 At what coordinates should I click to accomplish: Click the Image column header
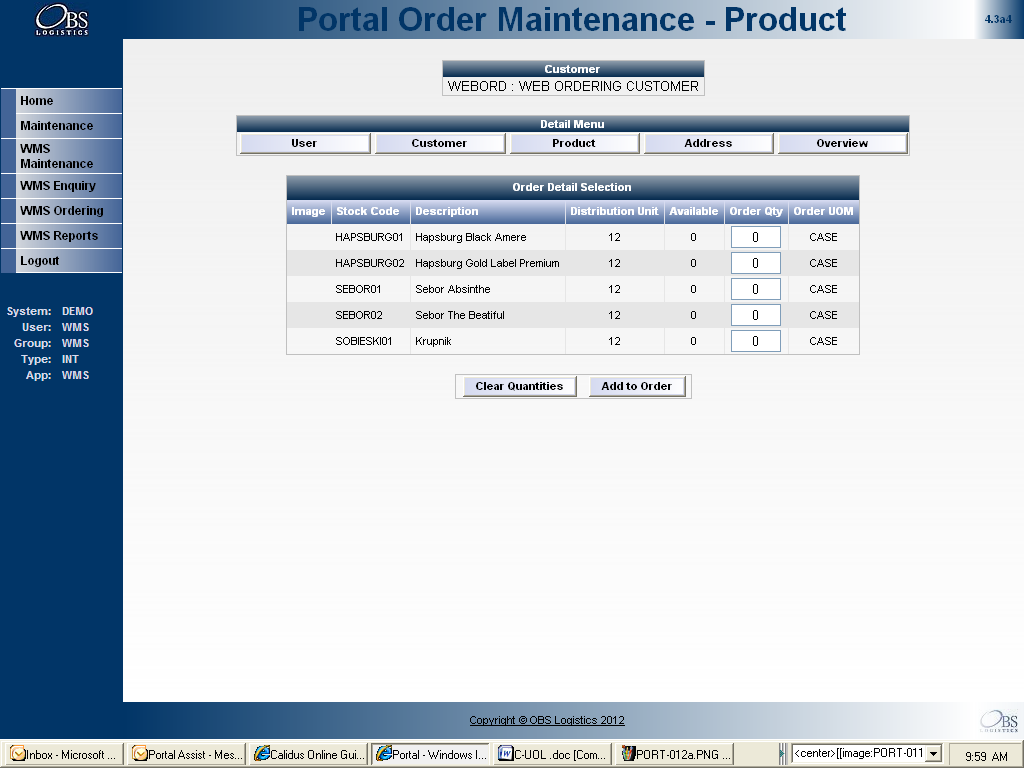point(308,212)
